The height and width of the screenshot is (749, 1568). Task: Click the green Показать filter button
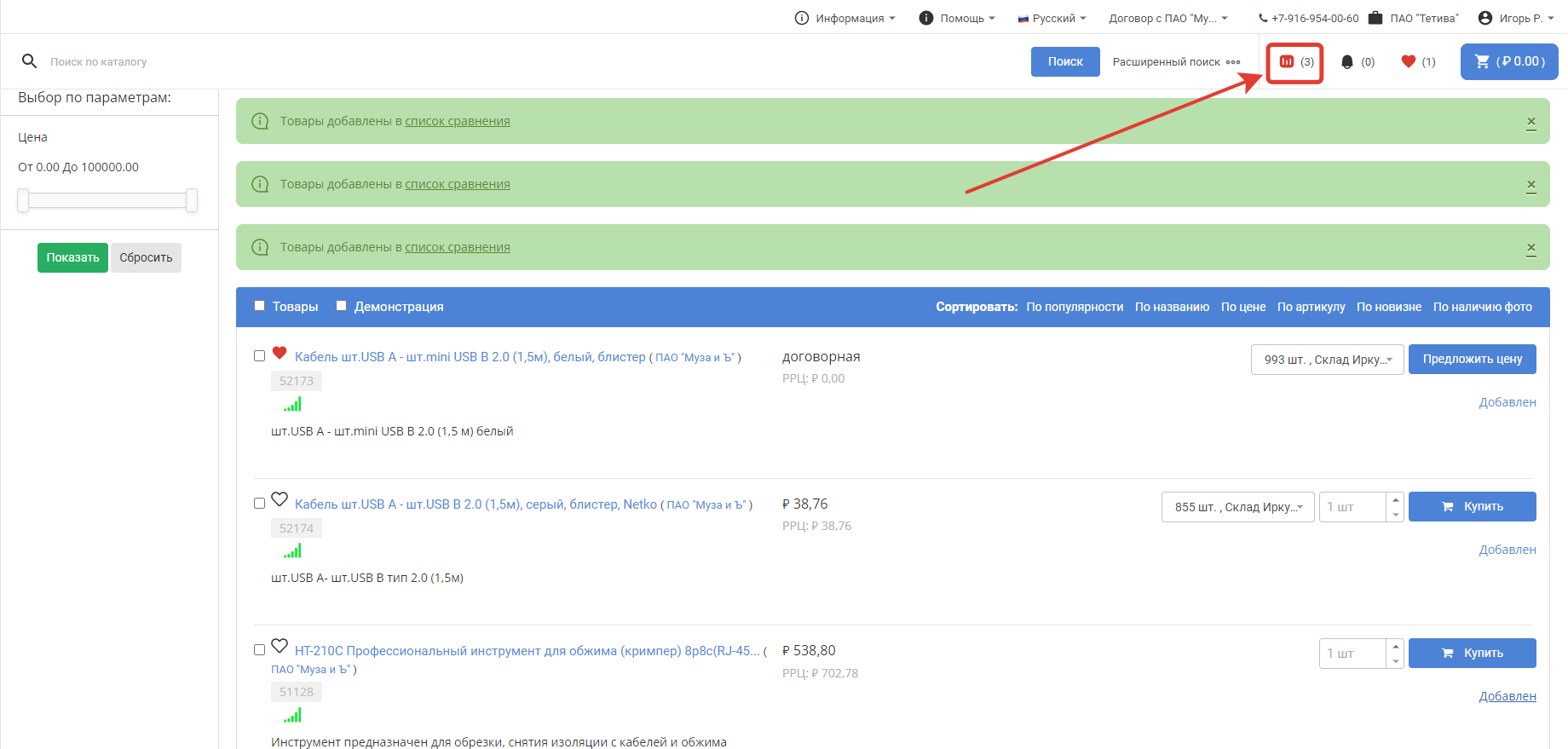coord(72,257)
